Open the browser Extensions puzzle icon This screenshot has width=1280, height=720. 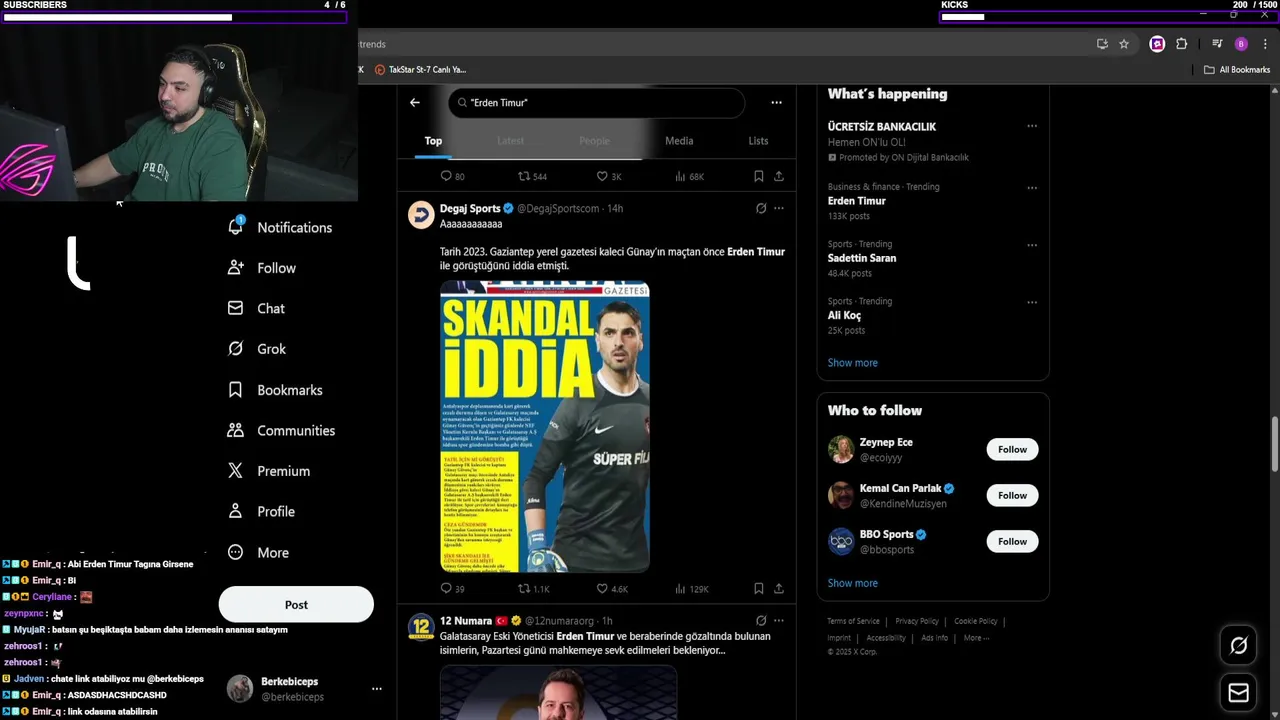point(1182,44)
